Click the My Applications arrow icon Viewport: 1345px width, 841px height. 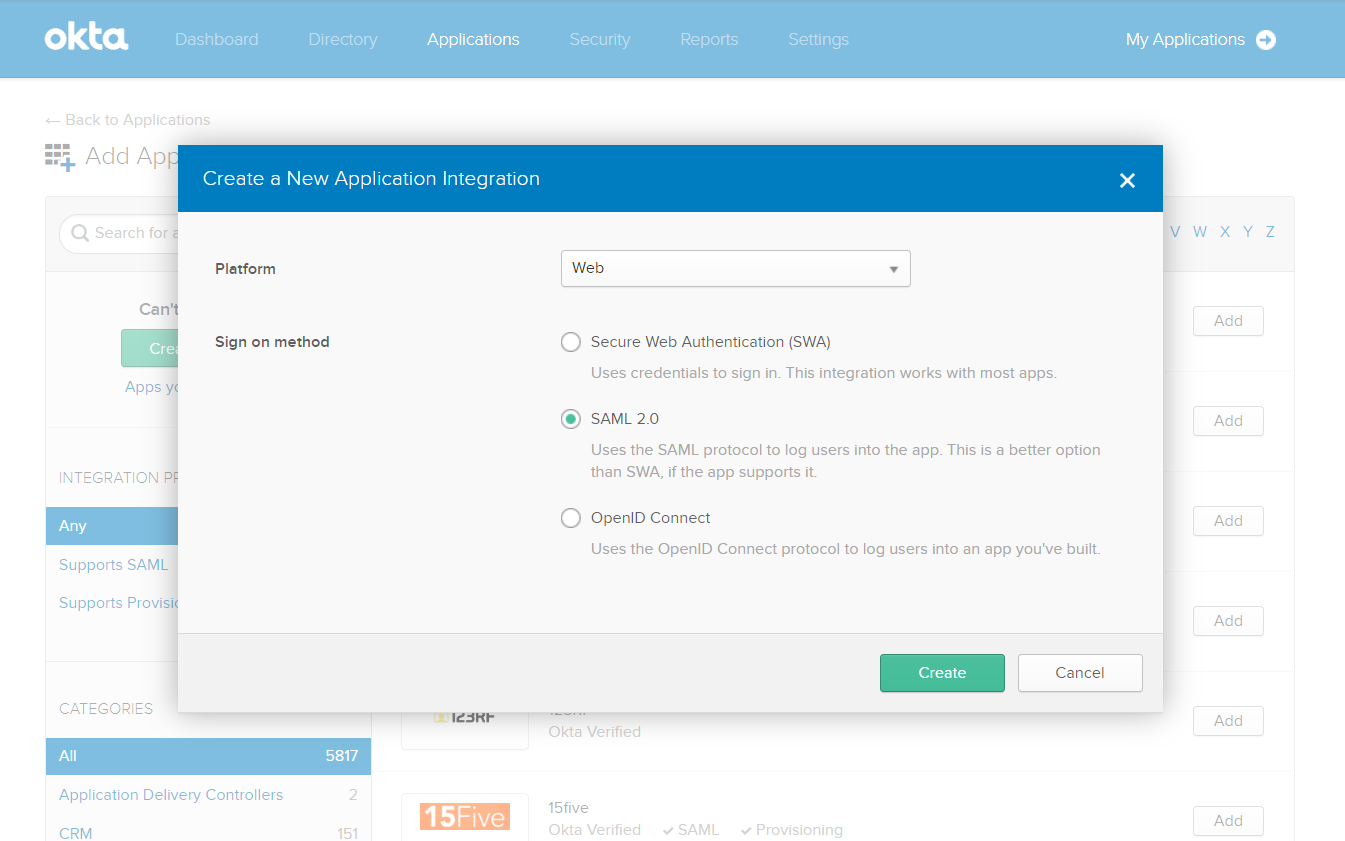click(x=1266, y=40)
